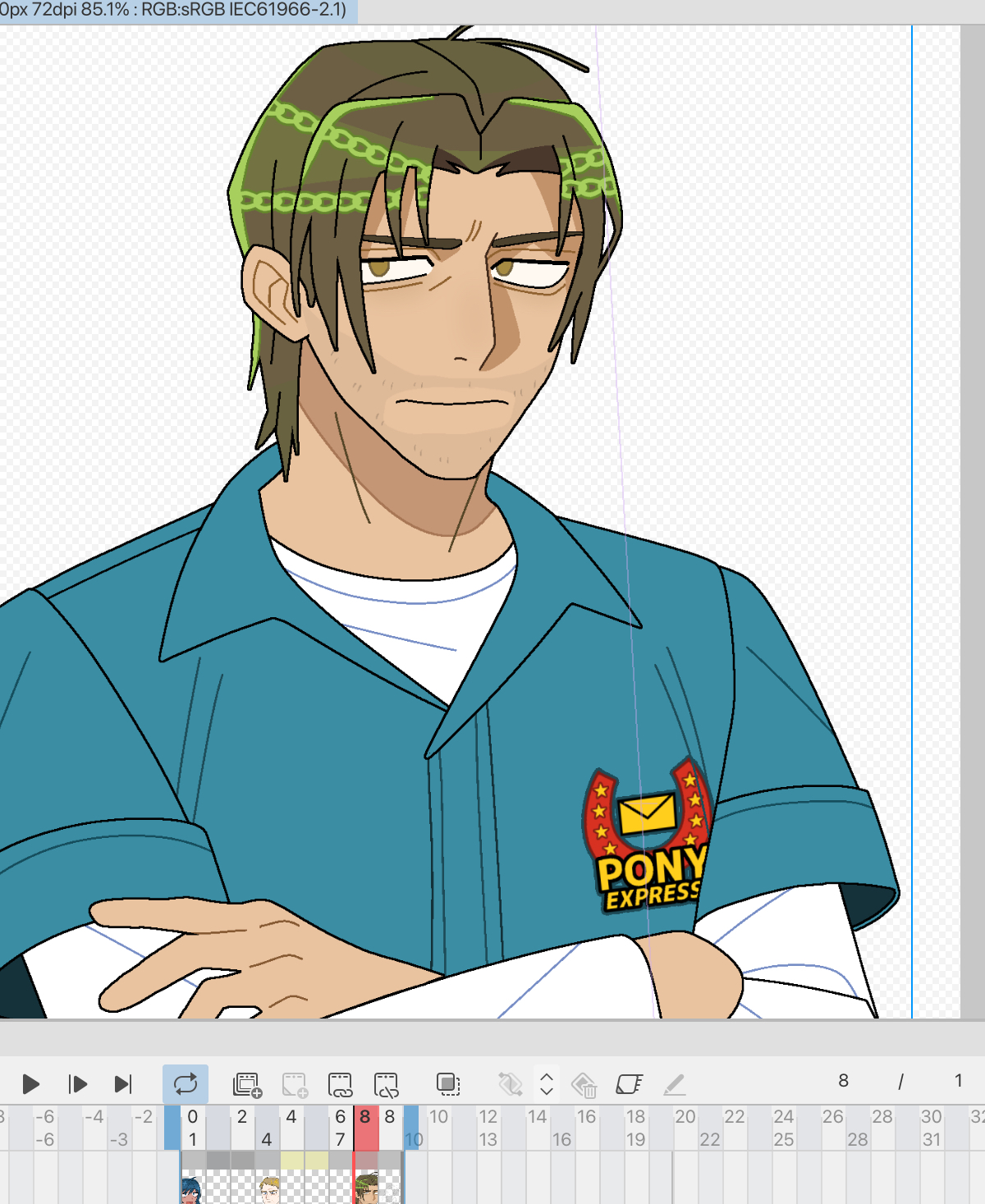This screenshot has height=1204, width=985.
Task: Click frame 20 on the timeline ruler
Action: coord(685,1117)
